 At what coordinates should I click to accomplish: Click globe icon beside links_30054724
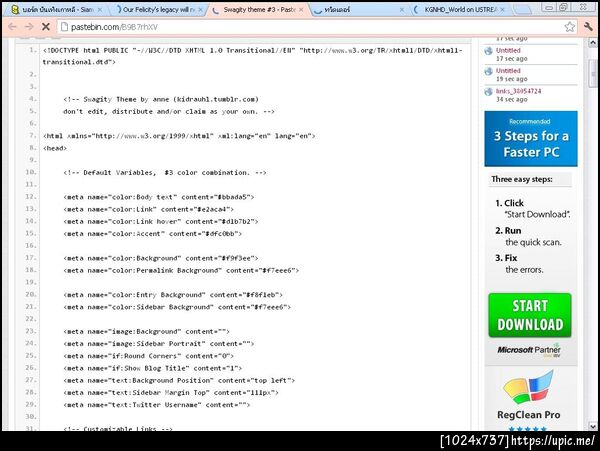click(x=489, y=92)
